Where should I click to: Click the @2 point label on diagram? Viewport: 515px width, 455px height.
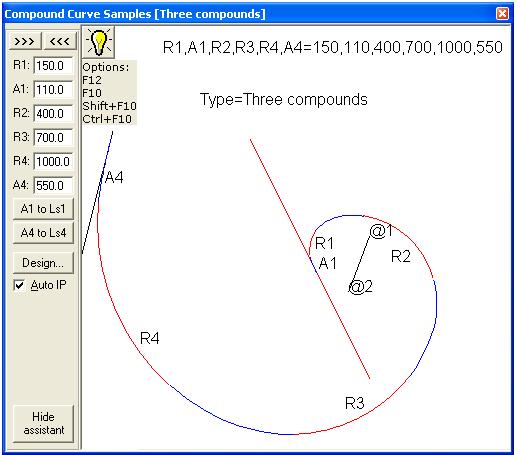(x=360, y=287)
